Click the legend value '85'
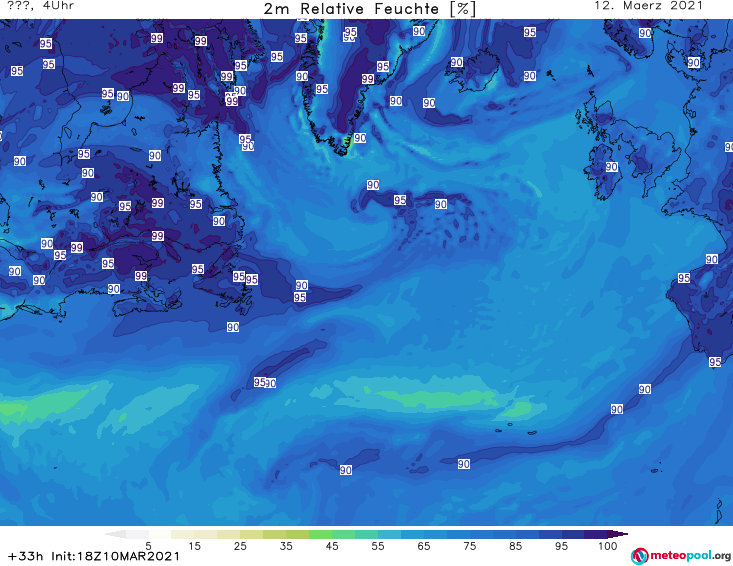 [516, 546]
